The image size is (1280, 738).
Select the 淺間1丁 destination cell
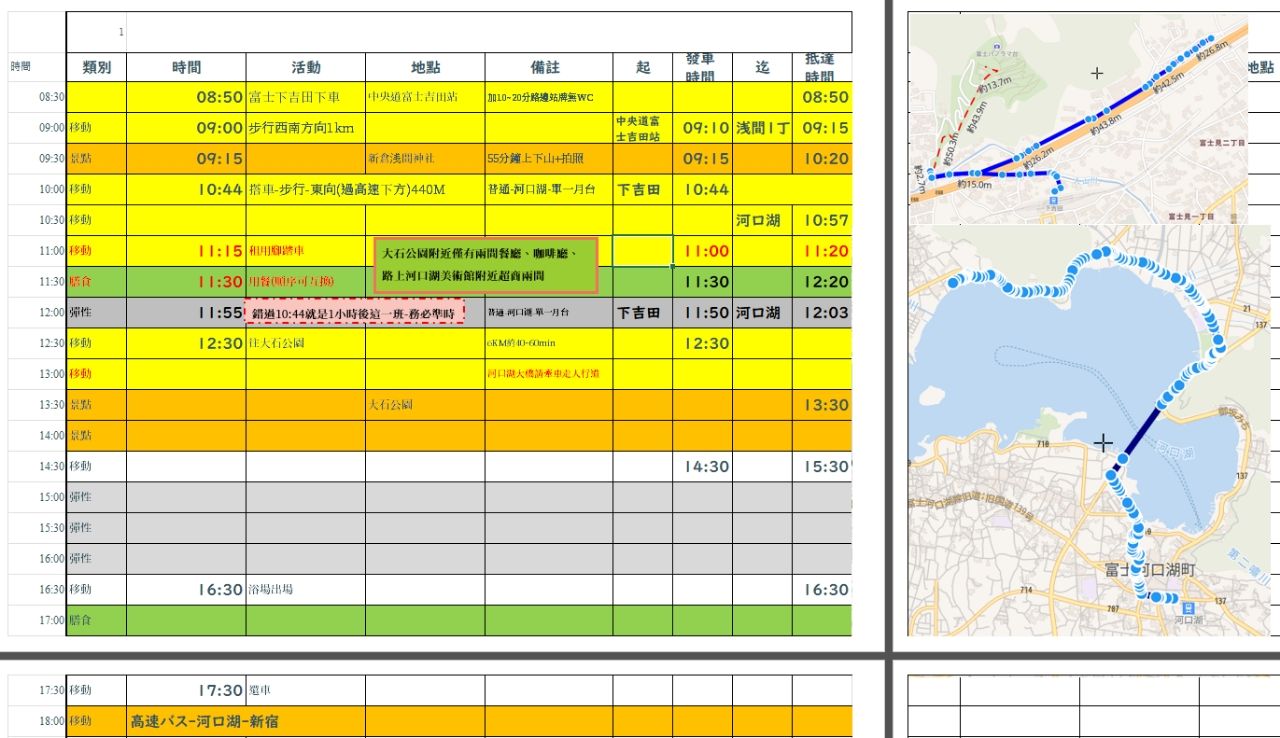click(x=762, y=128)
